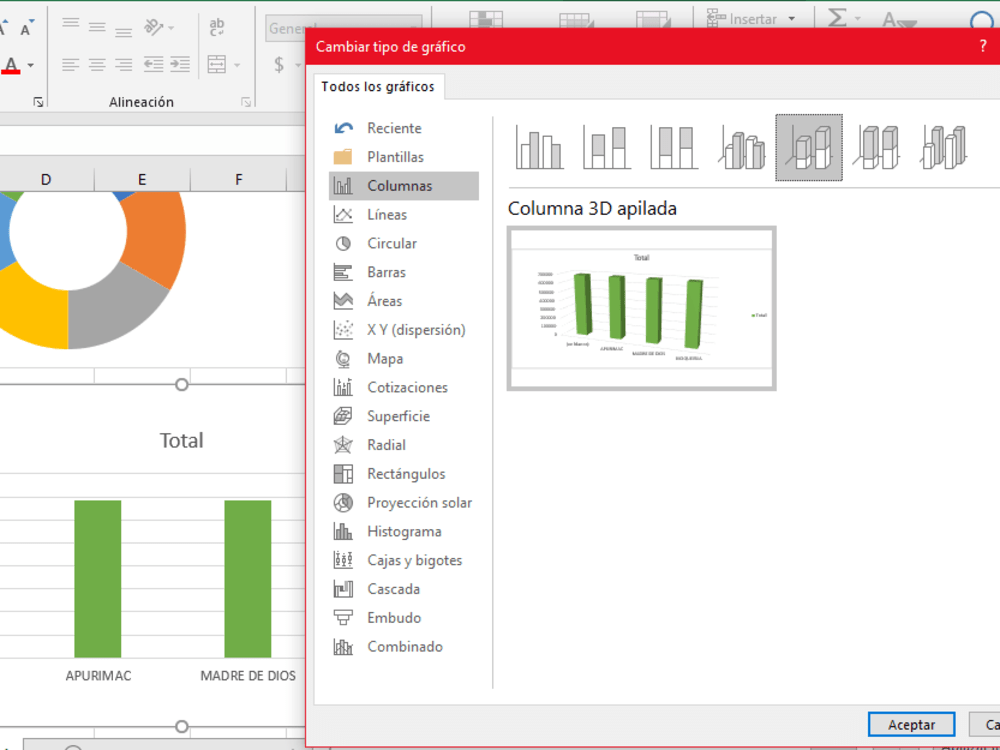The height and width of the screenshot is (750, 1000).
Task: Pick the Rectángulos chart category
Action: (x=404, y=474)
